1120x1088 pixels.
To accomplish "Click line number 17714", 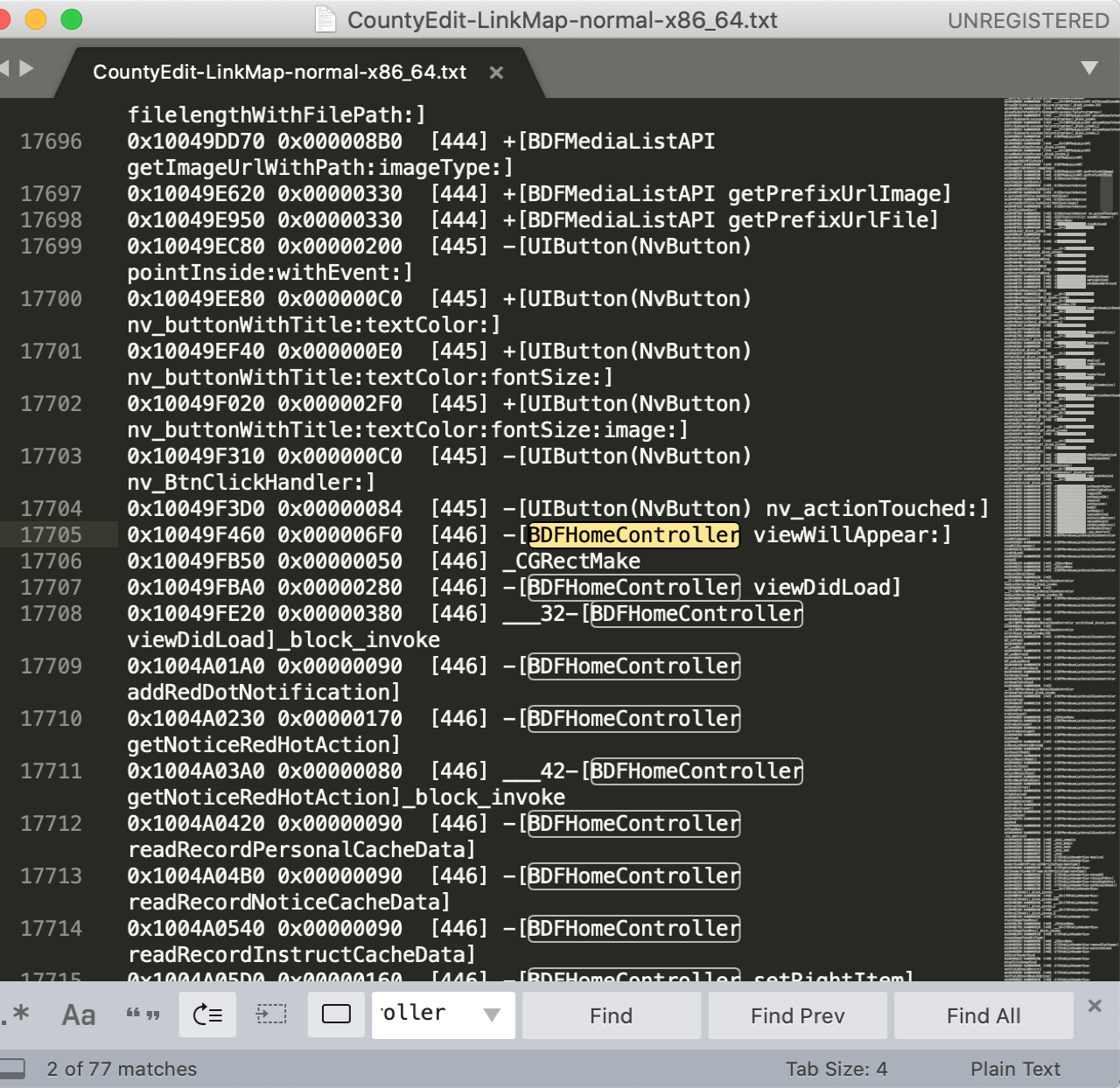I will 51,929.
